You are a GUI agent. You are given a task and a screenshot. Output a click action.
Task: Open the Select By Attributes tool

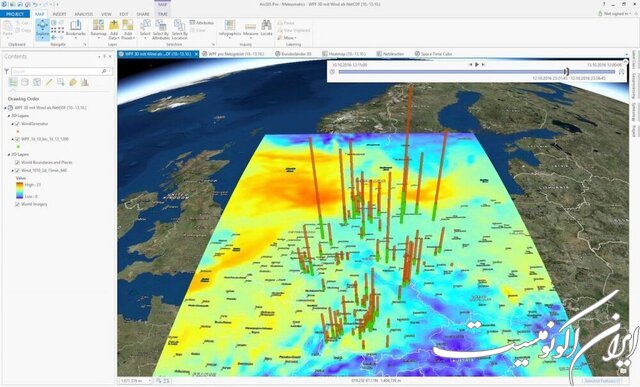161,29
